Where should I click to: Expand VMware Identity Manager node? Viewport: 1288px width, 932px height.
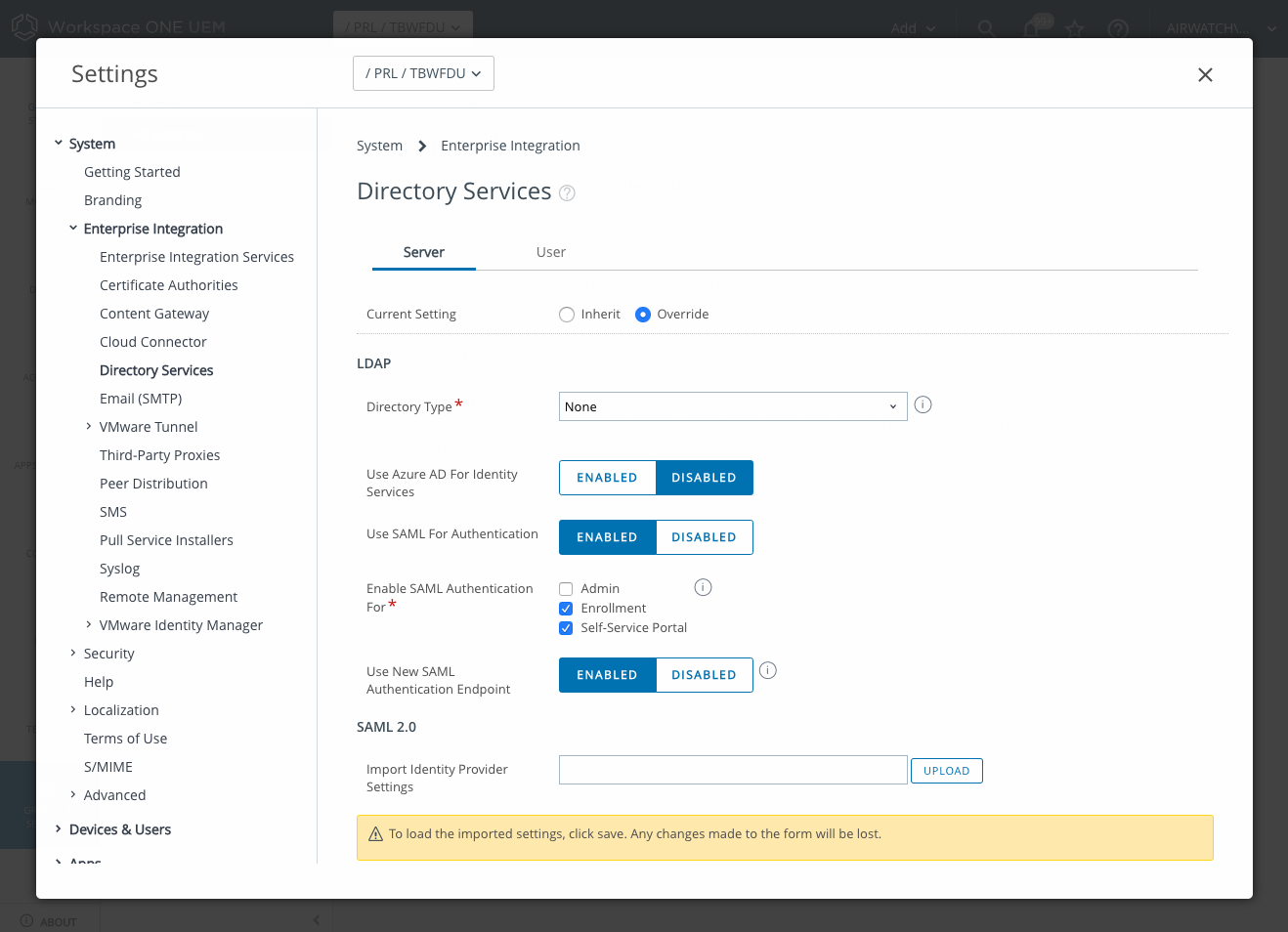pos(89,625)
